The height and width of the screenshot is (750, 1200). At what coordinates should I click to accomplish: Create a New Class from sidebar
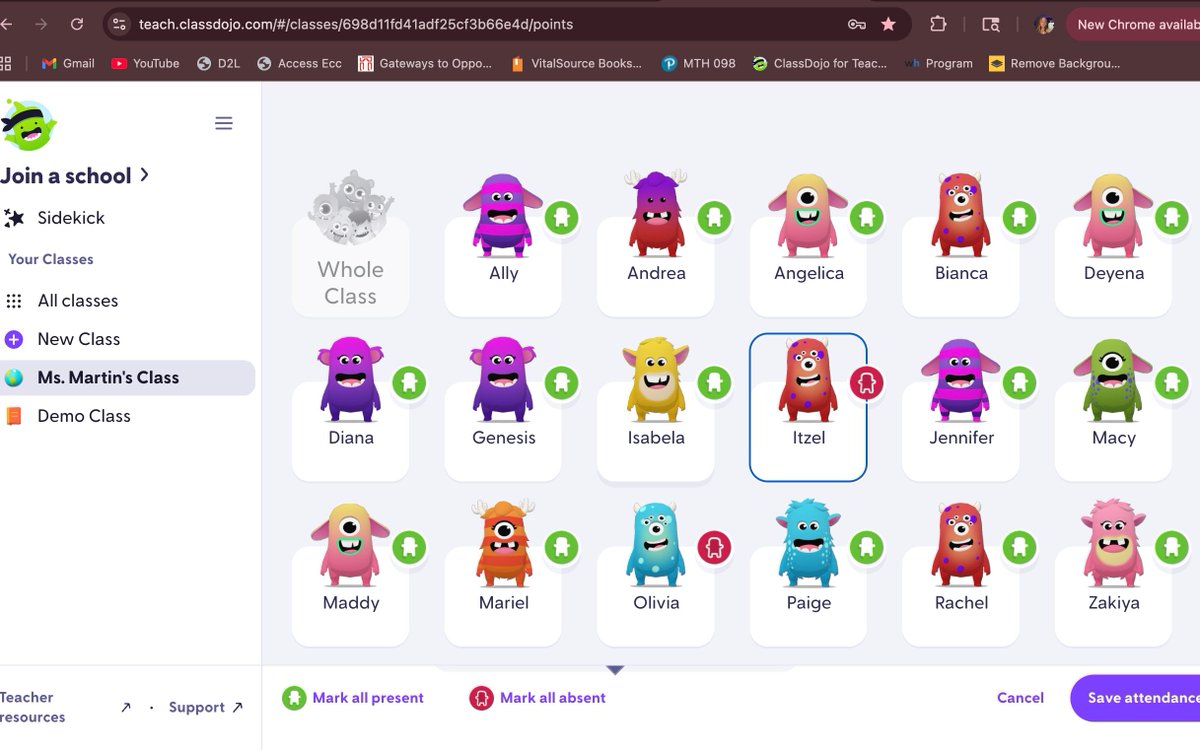79,339
